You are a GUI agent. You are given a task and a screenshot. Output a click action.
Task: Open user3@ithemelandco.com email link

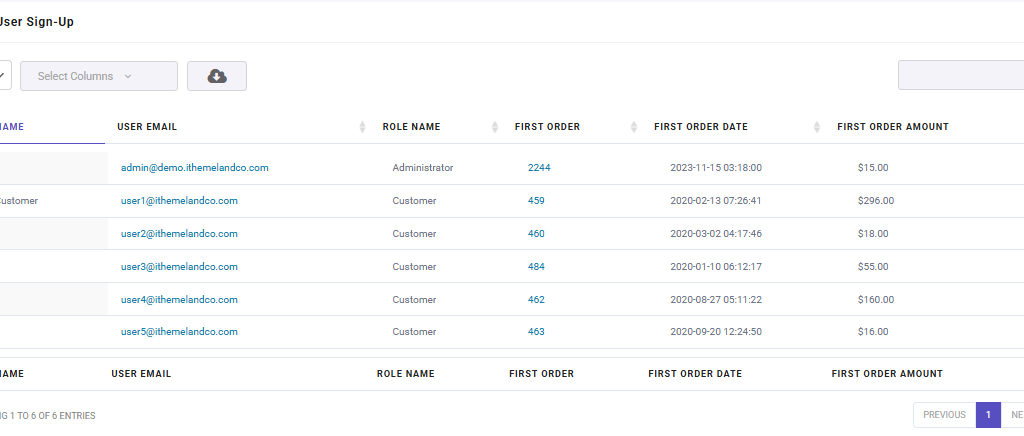(x=179, y=267)
